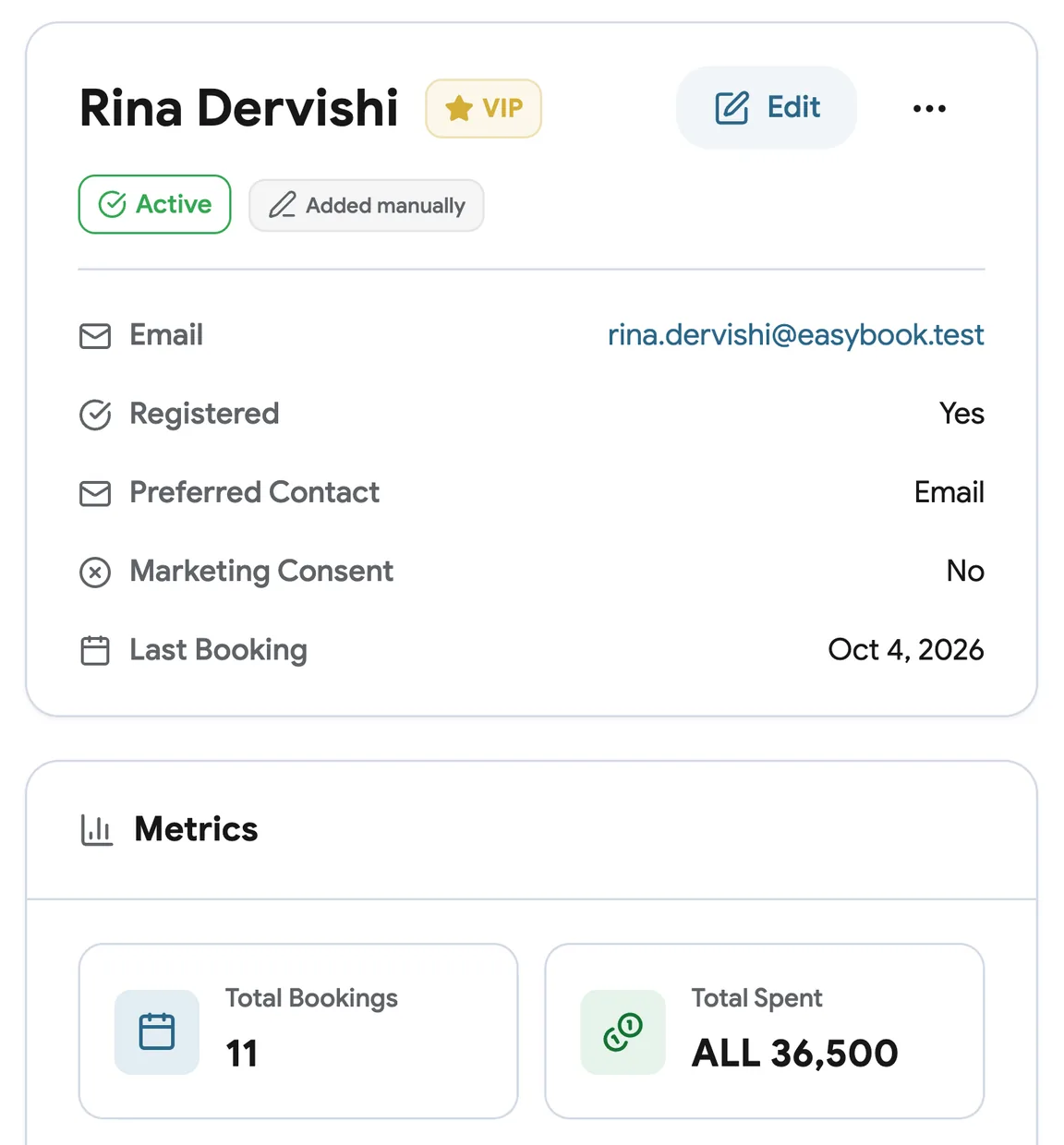Click the envelope icon beside Preferred Contact
The image size is (1064, 1145).
pos(95,493)
